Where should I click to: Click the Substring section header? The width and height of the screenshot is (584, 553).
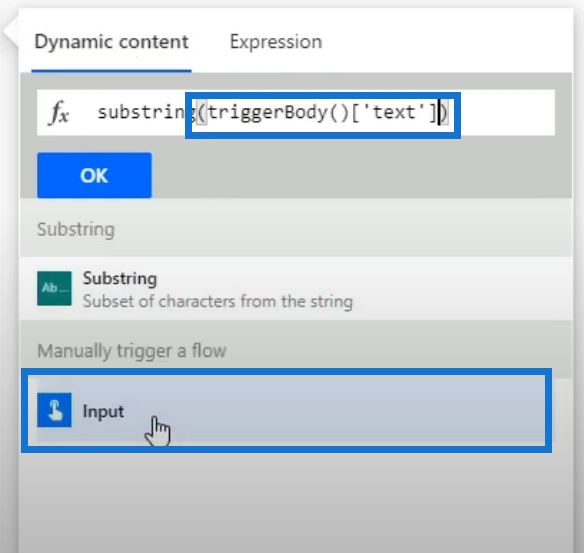pyautogui.click(x=76, y=229)
